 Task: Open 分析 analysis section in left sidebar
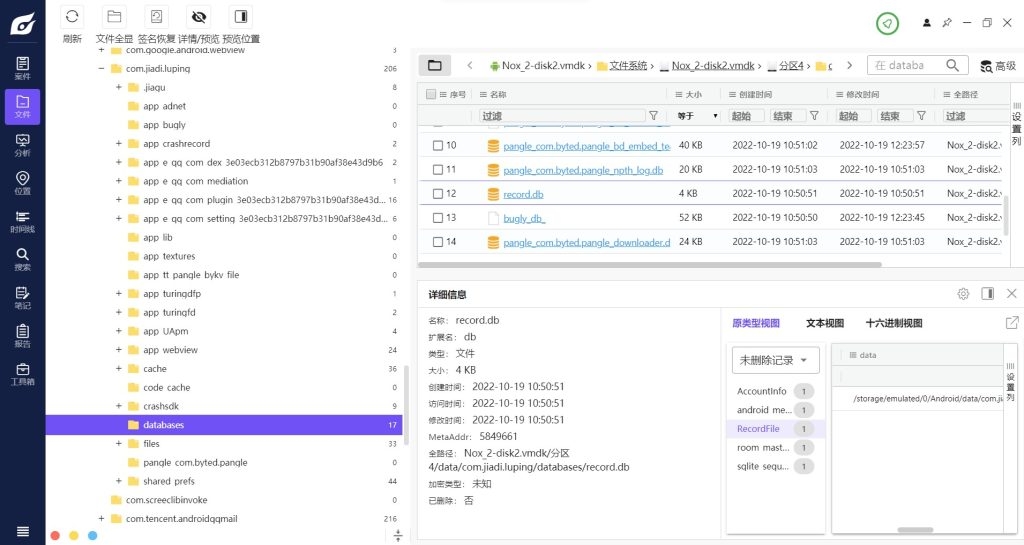22,144
